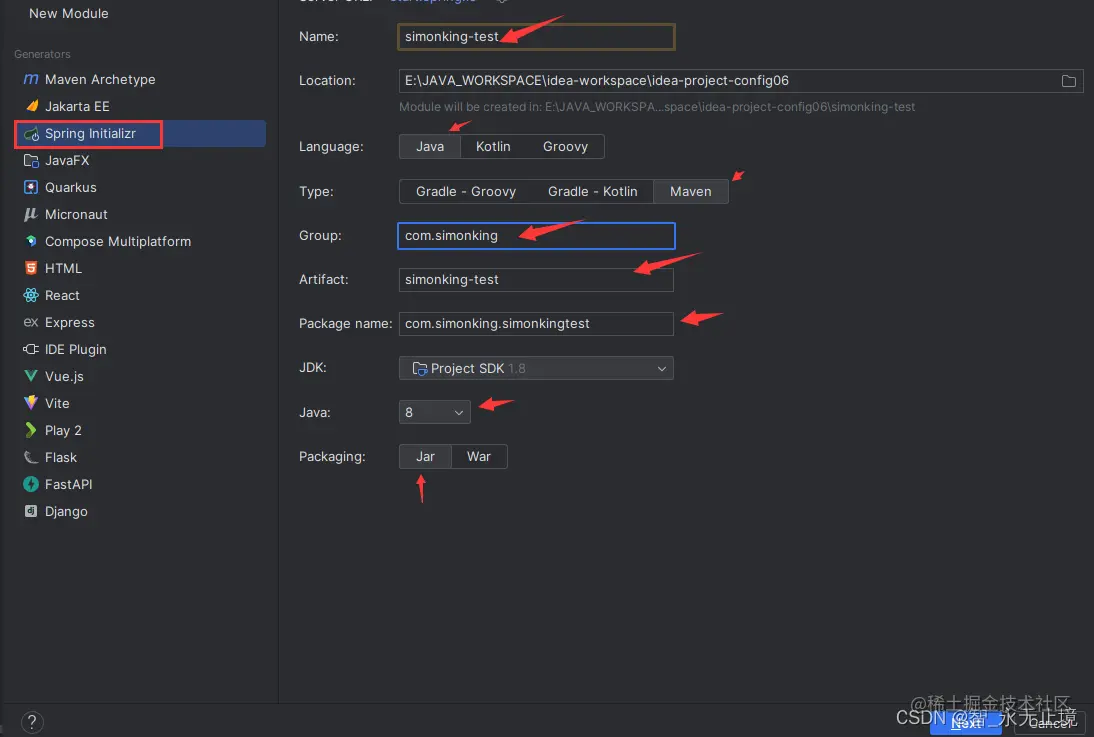This screenshot has height=737, width=1094.
Task: Click the Flask generator icon
Action: coord(31,457)
